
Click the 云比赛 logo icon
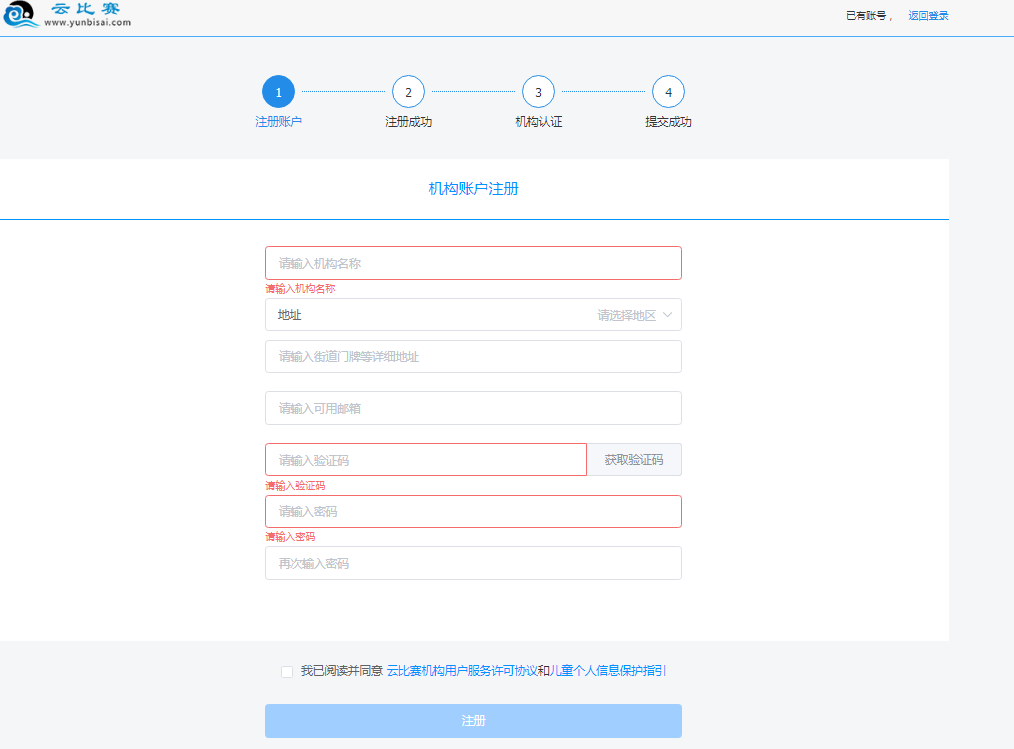21,14
